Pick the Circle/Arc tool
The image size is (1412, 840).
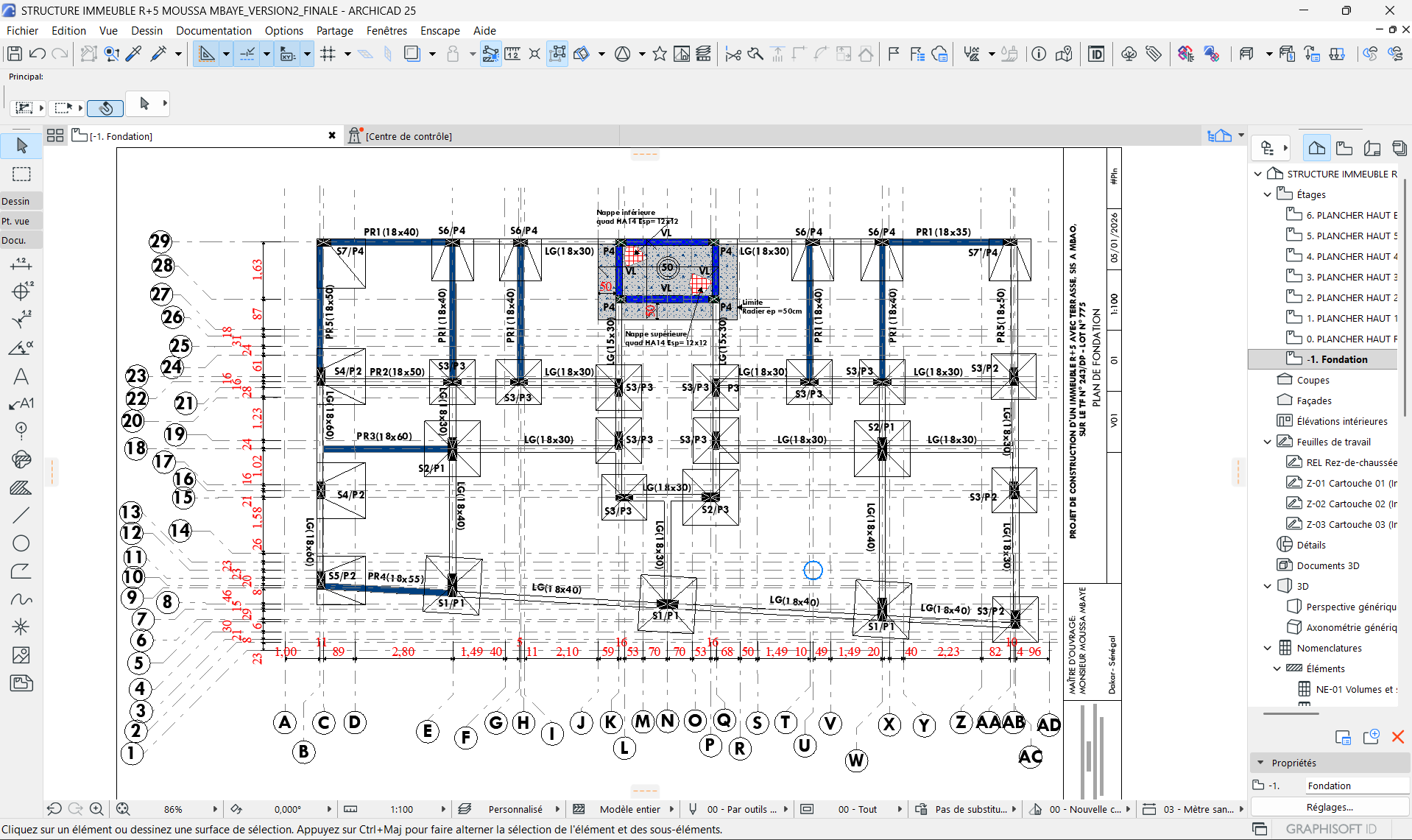21,543
